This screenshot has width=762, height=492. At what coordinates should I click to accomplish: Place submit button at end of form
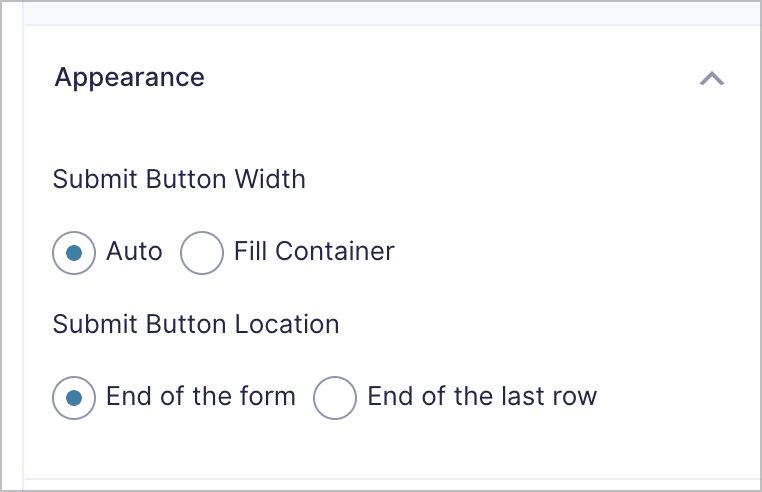pos(74,397)
